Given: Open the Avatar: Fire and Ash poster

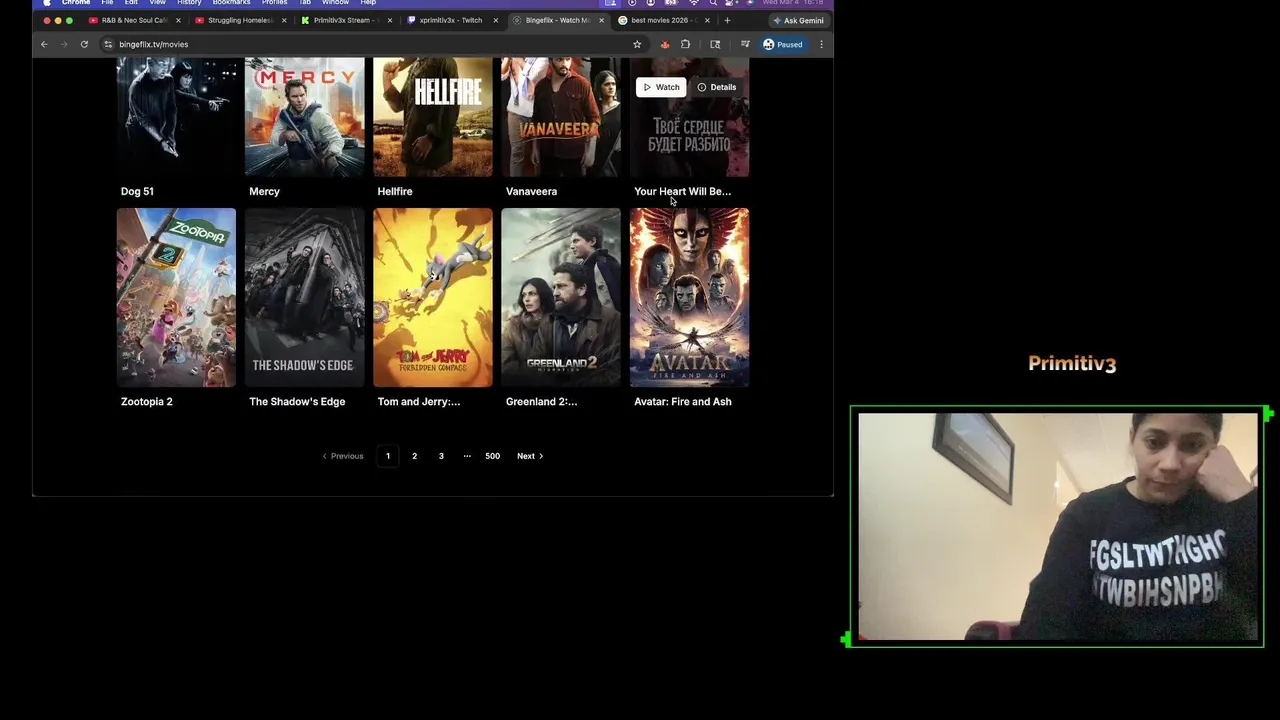Looking at the screenshot, I should pos(689,297).
